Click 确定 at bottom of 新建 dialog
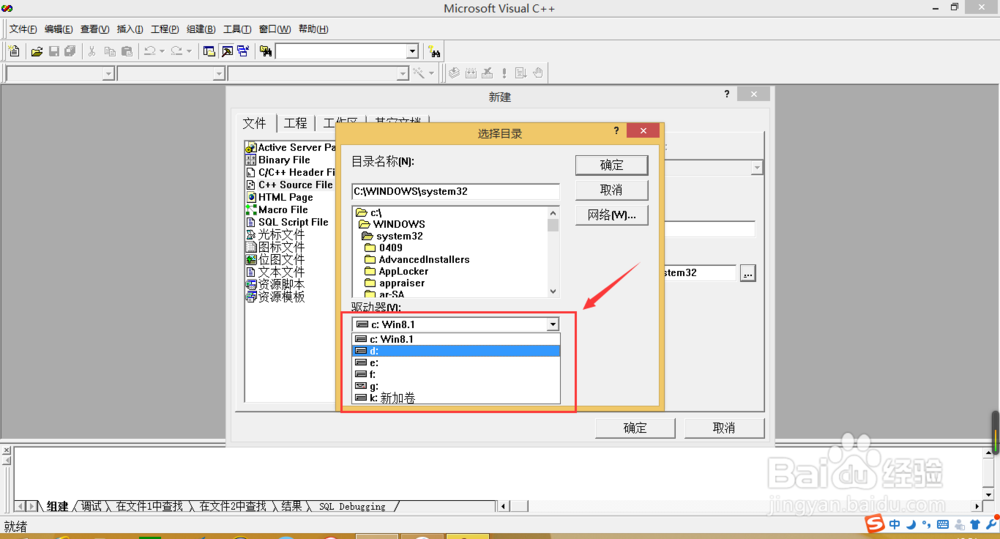This screenshot has height=539, width=1000. pyautogui.click(x=635, y=428)
